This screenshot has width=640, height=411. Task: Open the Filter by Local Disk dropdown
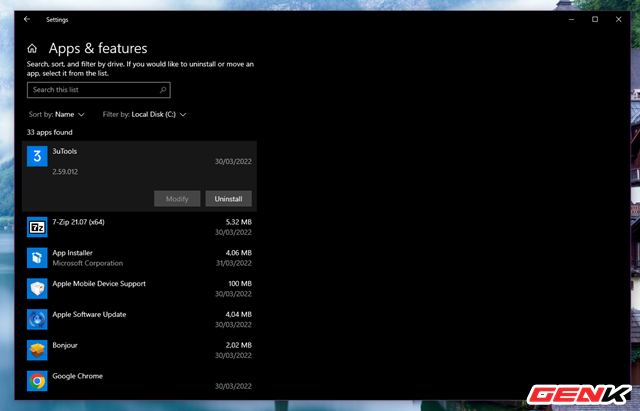pos(145,114)
